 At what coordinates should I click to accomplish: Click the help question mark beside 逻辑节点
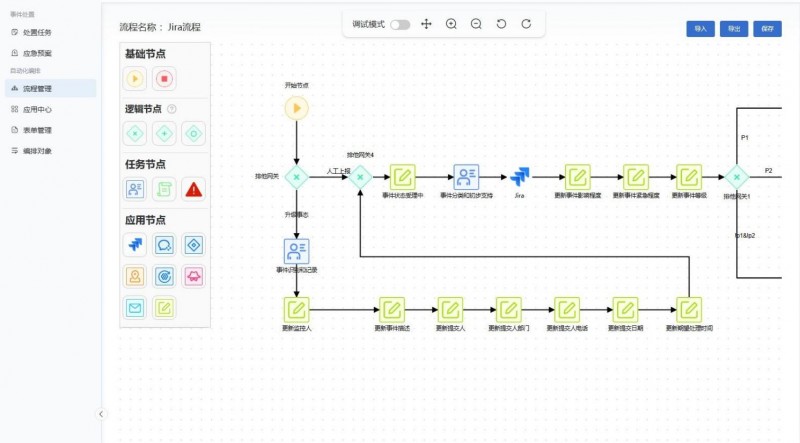pos(171,109)
